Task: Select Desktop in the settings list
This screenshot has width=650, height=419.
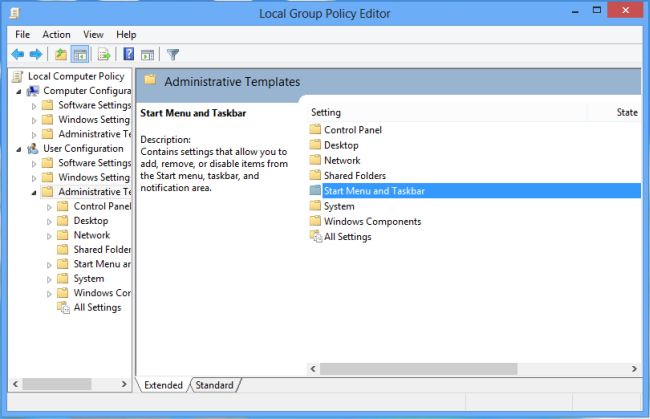Action: coord(341,145)
